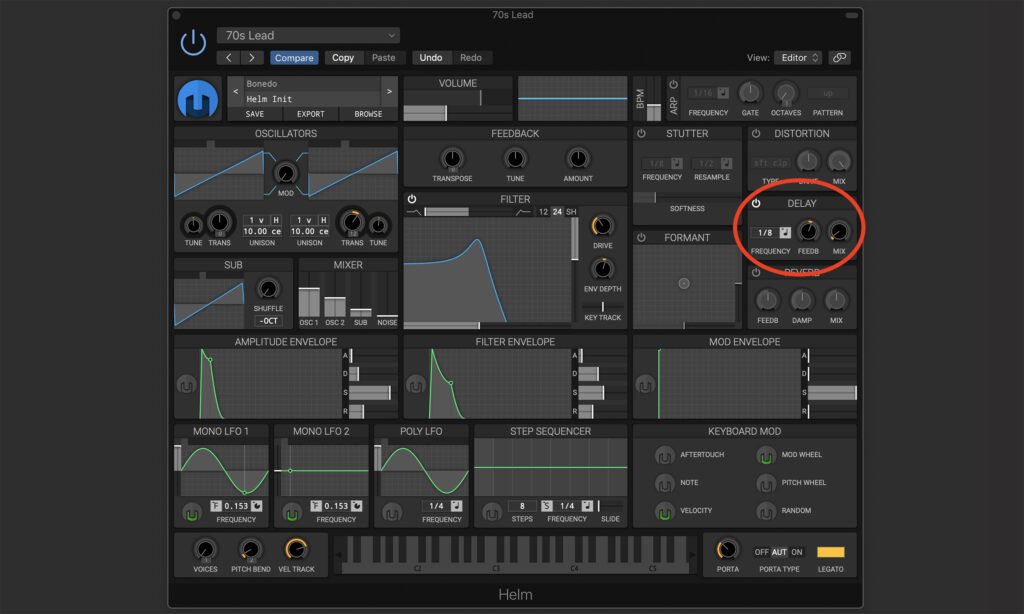Click Poly LFO frequency sync note icon

click(x=456, y=506)
